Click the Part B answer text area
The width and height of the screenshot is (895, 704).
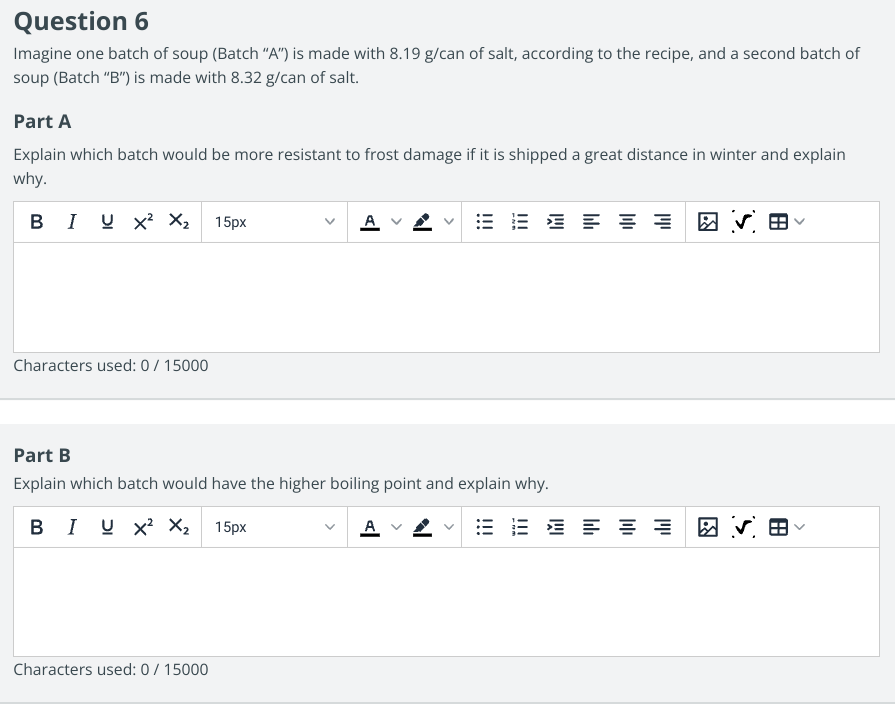(x=446, y=602)
